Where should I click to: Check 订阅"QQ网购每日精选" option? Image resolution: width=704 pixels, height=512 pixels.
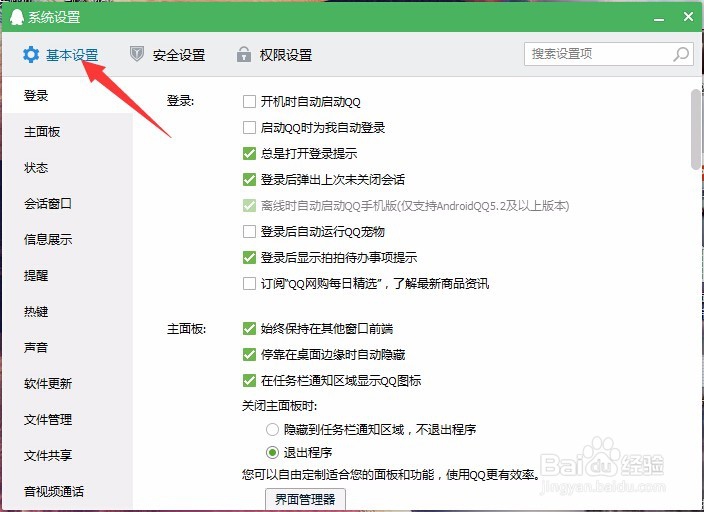pos(249,284)
